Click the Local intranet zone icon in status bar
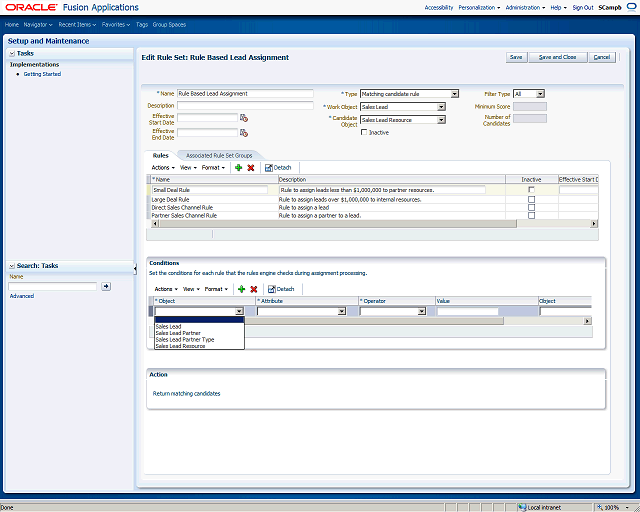Image resolution: width=640 pixels, height=512 pixels. [x=522, y=508]
